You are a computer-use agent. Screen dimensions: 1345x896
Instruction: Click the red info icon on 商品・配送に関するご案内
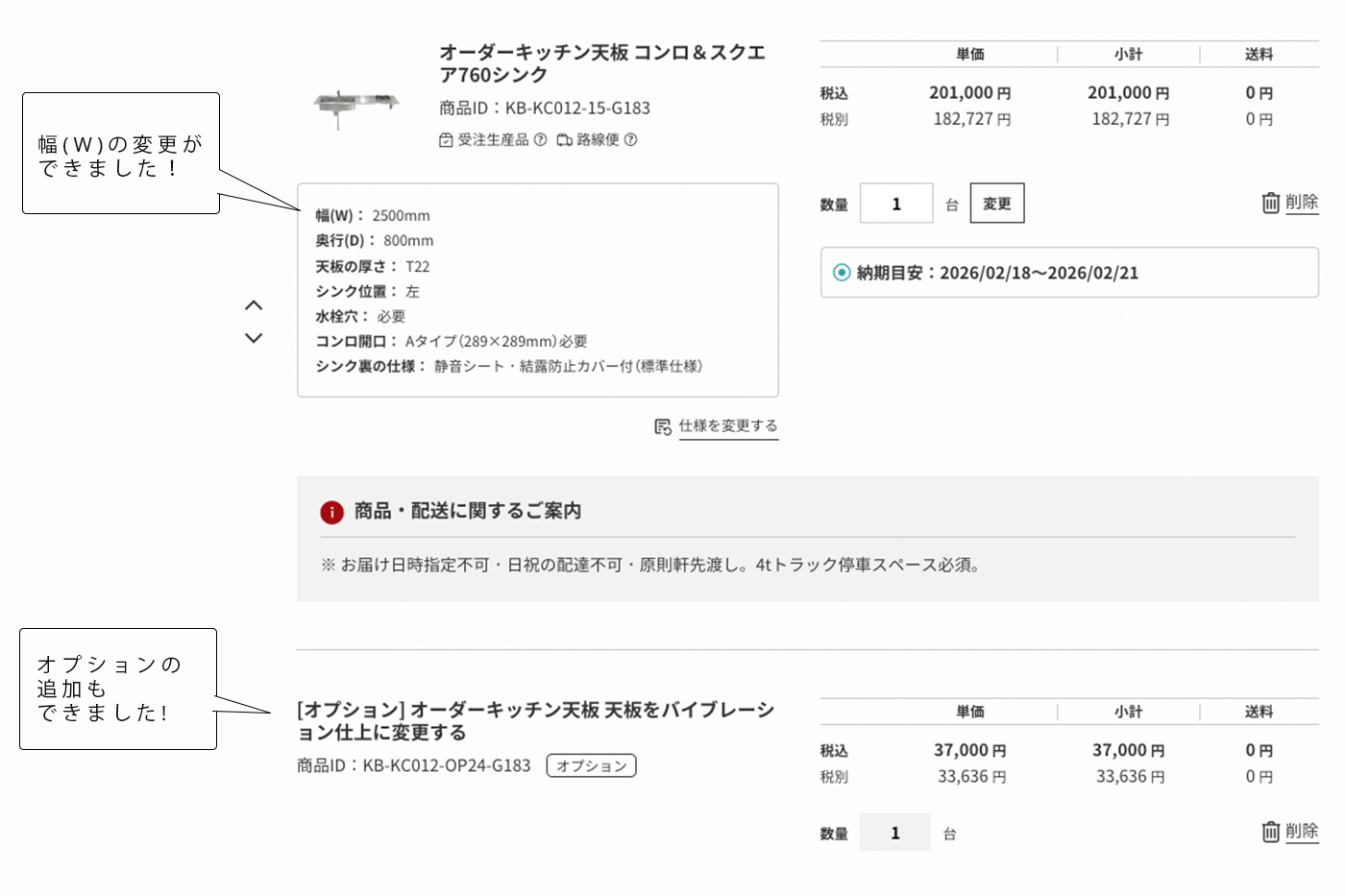tap(331, 512)
